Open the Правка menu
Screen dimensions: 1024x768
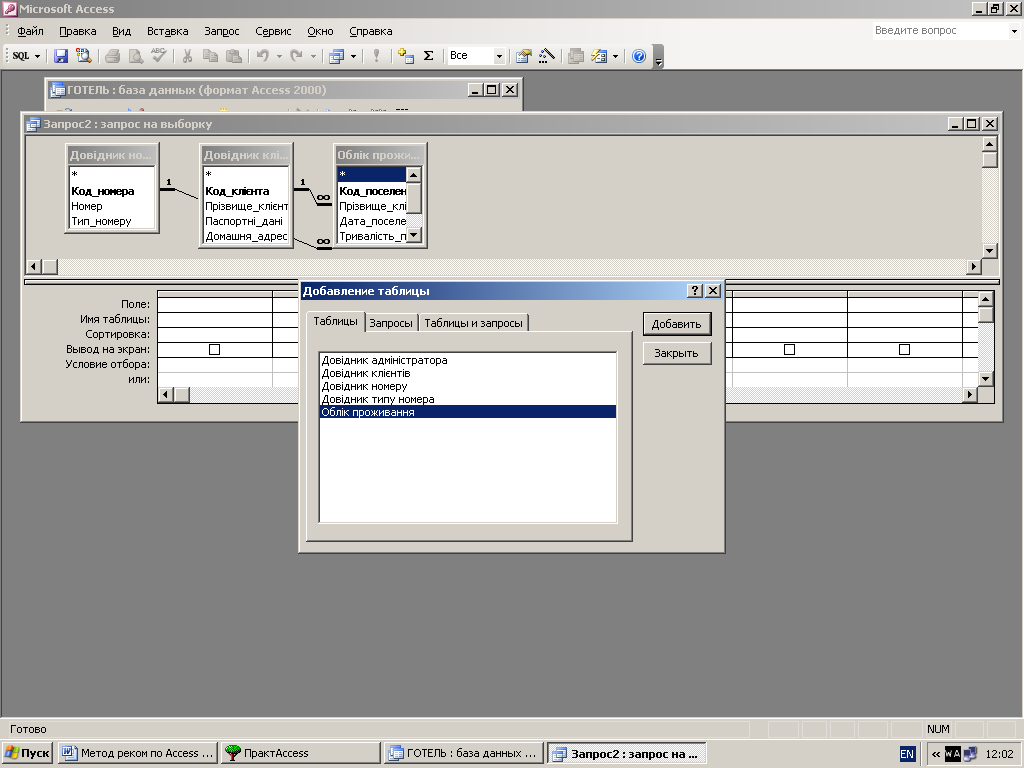(x=78, y=31)
